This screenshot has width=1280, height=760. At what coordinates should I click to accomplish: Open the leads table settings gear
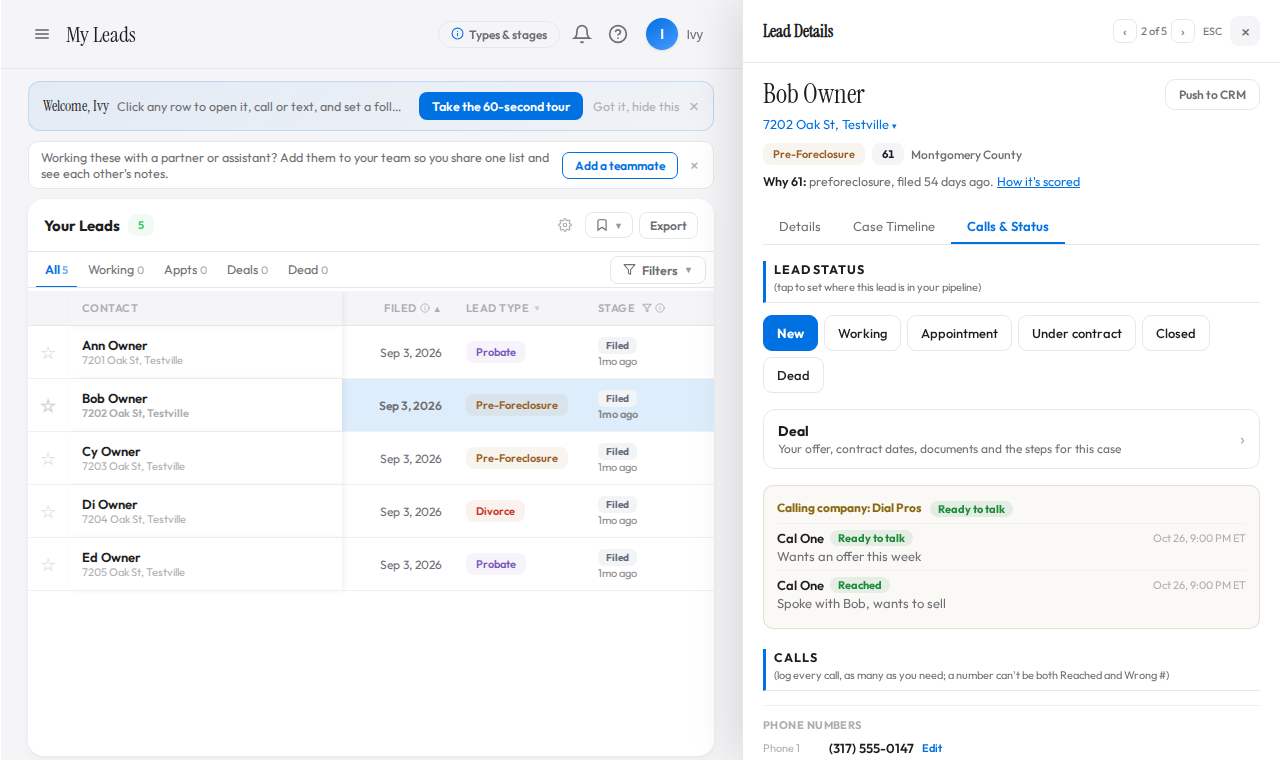[x=565, y=225]
